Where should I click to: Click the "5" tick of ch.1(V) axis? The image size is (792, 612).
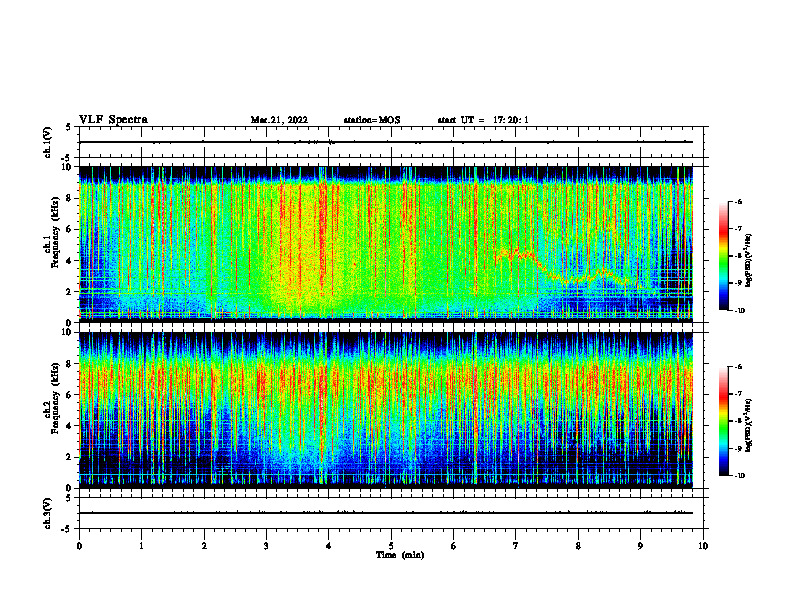70,127
